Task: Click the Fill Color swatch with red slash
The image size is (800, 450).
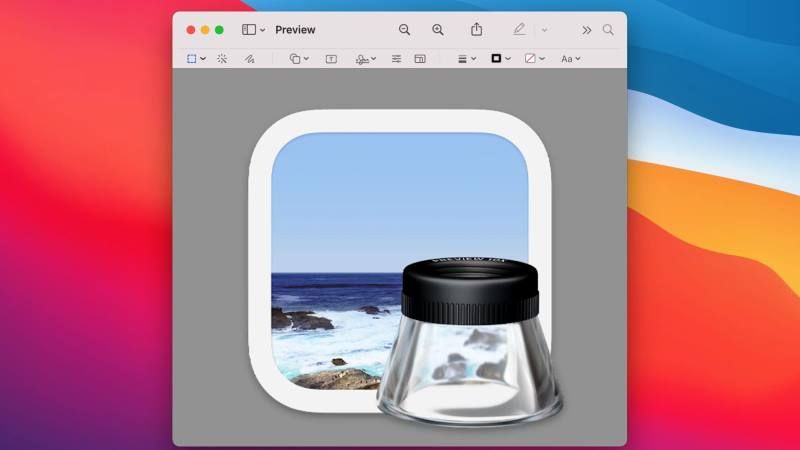Action: [530, 58]
